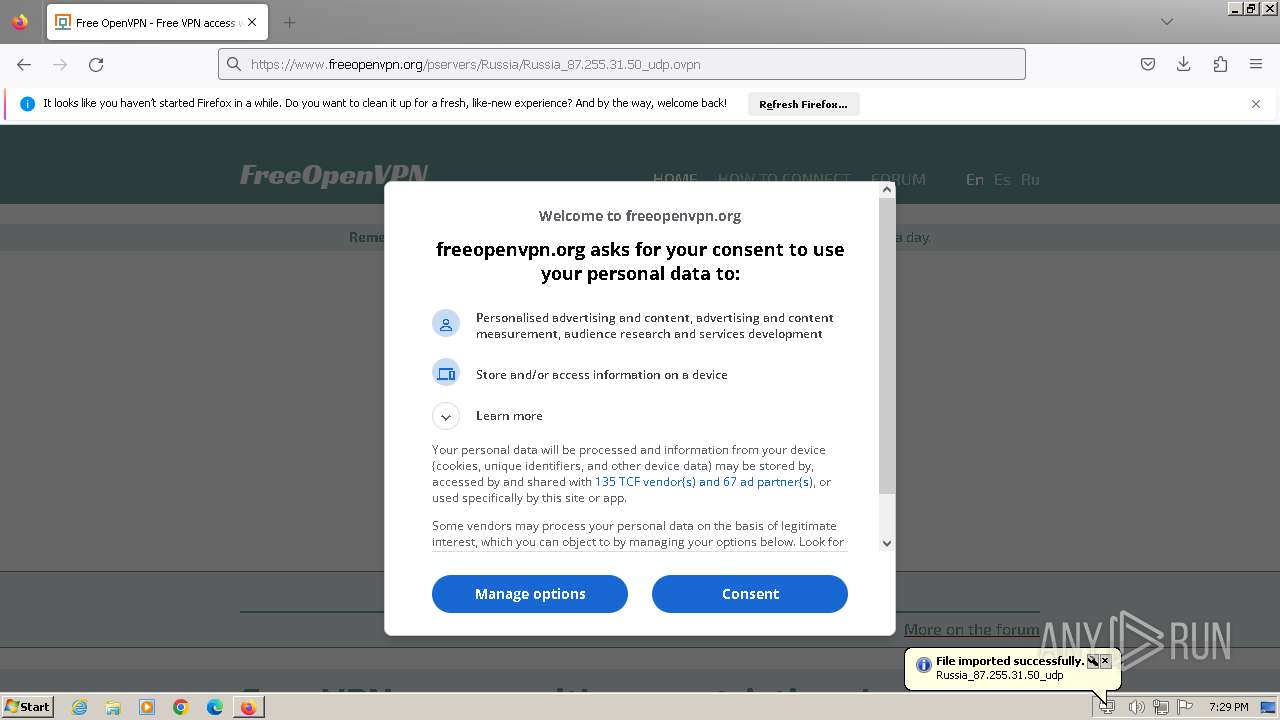
Task: Open the extensions puzzle icon
Action: tap(1220, 64)
